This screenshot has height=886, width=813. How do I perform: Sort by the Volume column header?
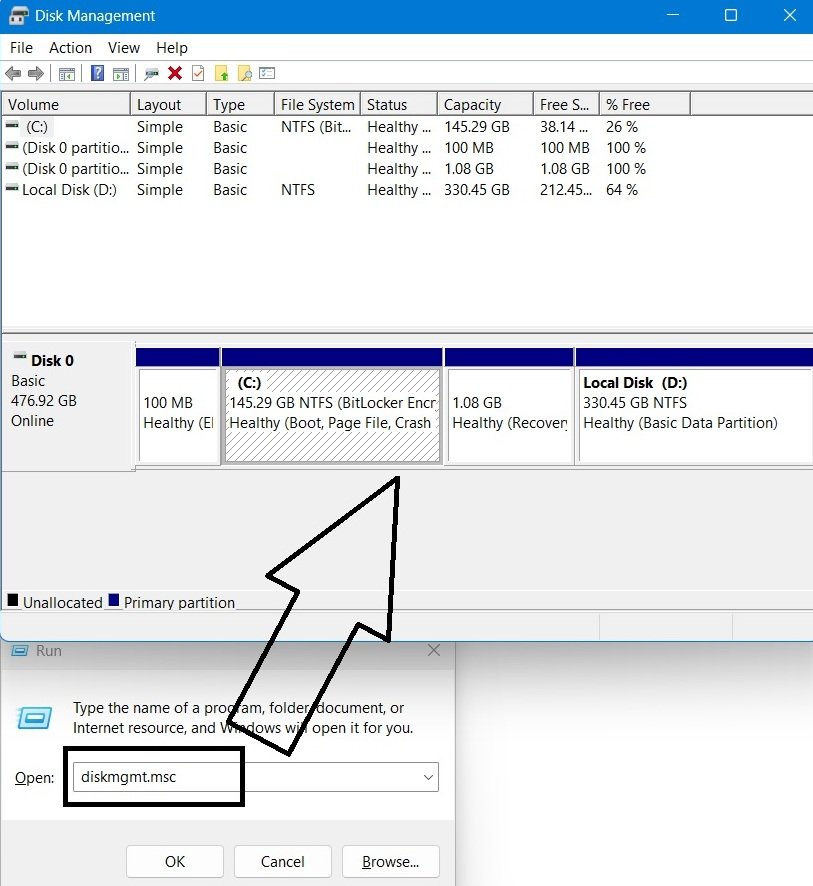tap(66, 105)
